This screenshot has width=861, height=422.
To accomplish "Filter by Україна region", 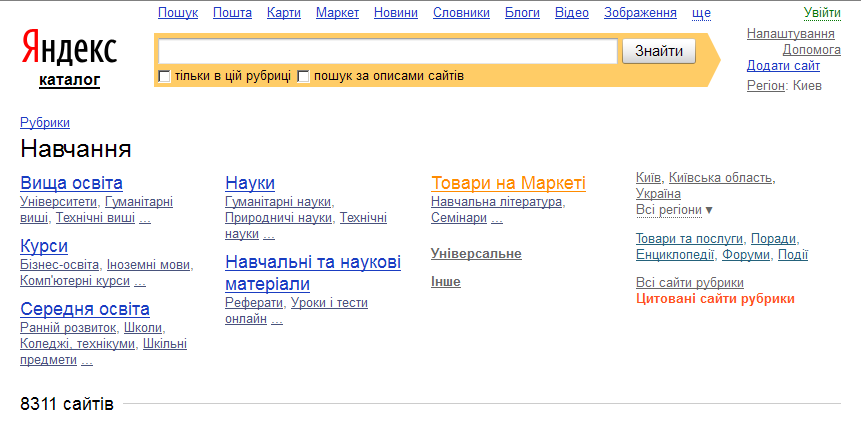I will [658, 194].
